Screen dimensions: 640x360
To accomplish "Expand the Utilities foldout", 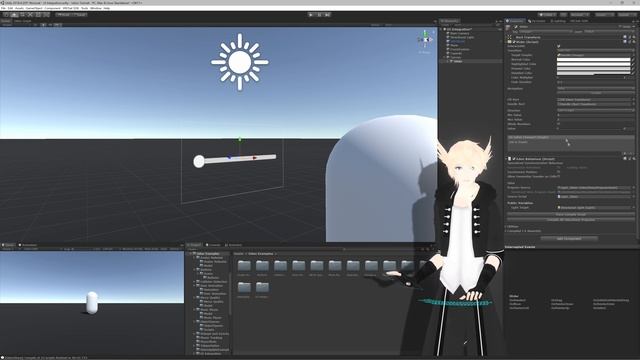I will tap(506, 227).
